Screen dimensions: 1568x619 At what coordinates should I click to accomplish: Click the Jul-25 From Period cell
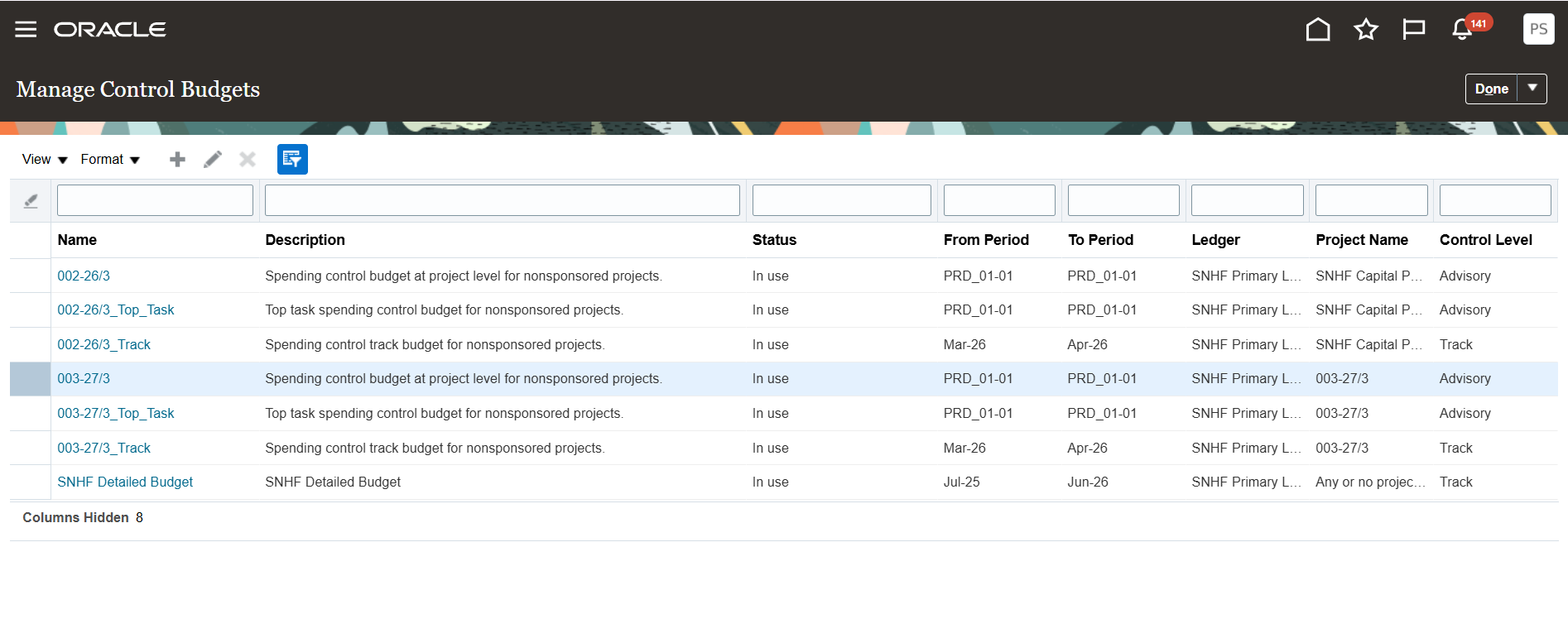coord(961,482)
